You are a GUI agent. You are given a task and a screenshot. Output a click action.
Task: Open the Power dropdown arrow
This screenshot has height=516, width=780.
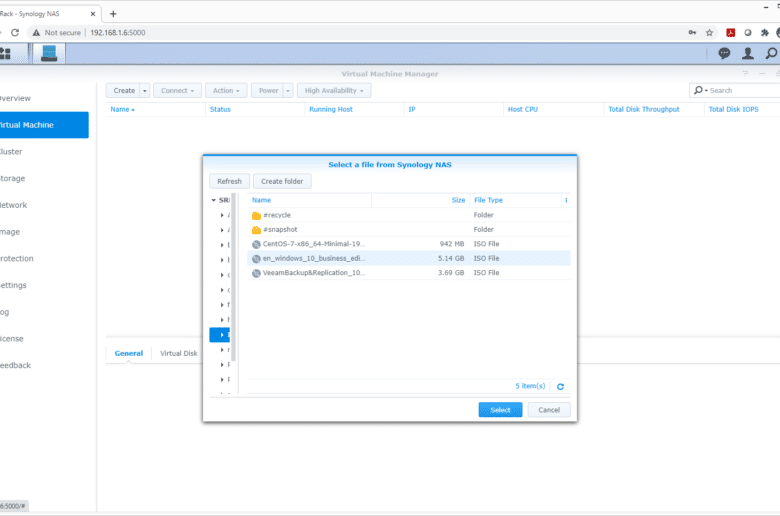pos(288,91)
